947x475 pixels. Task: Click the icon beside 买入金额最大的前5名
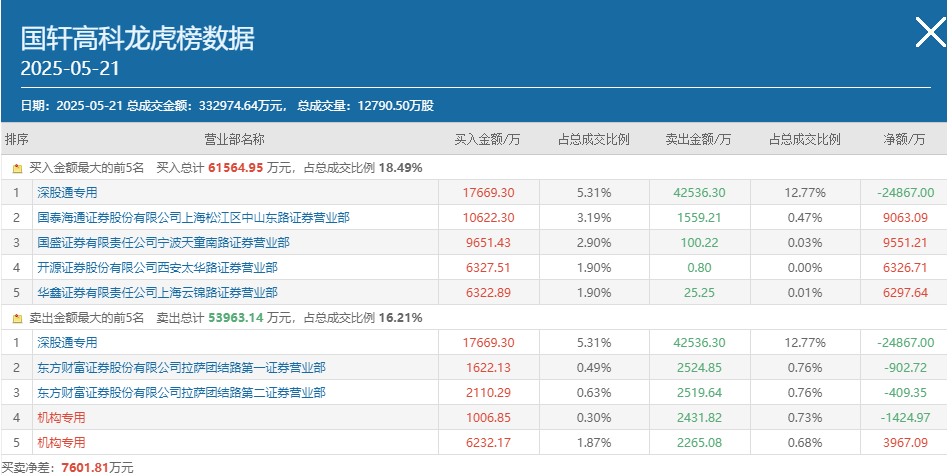click(17, 169)
